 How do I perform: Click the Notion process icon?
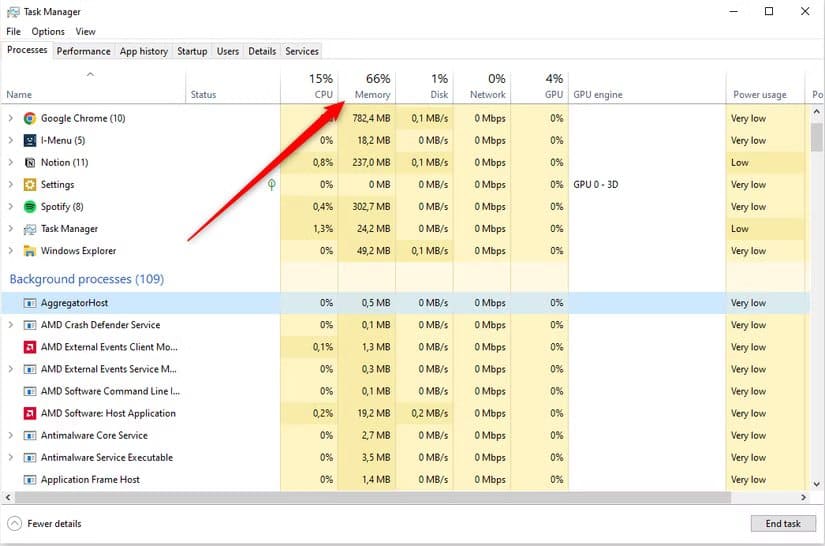[x=29, y=163]
